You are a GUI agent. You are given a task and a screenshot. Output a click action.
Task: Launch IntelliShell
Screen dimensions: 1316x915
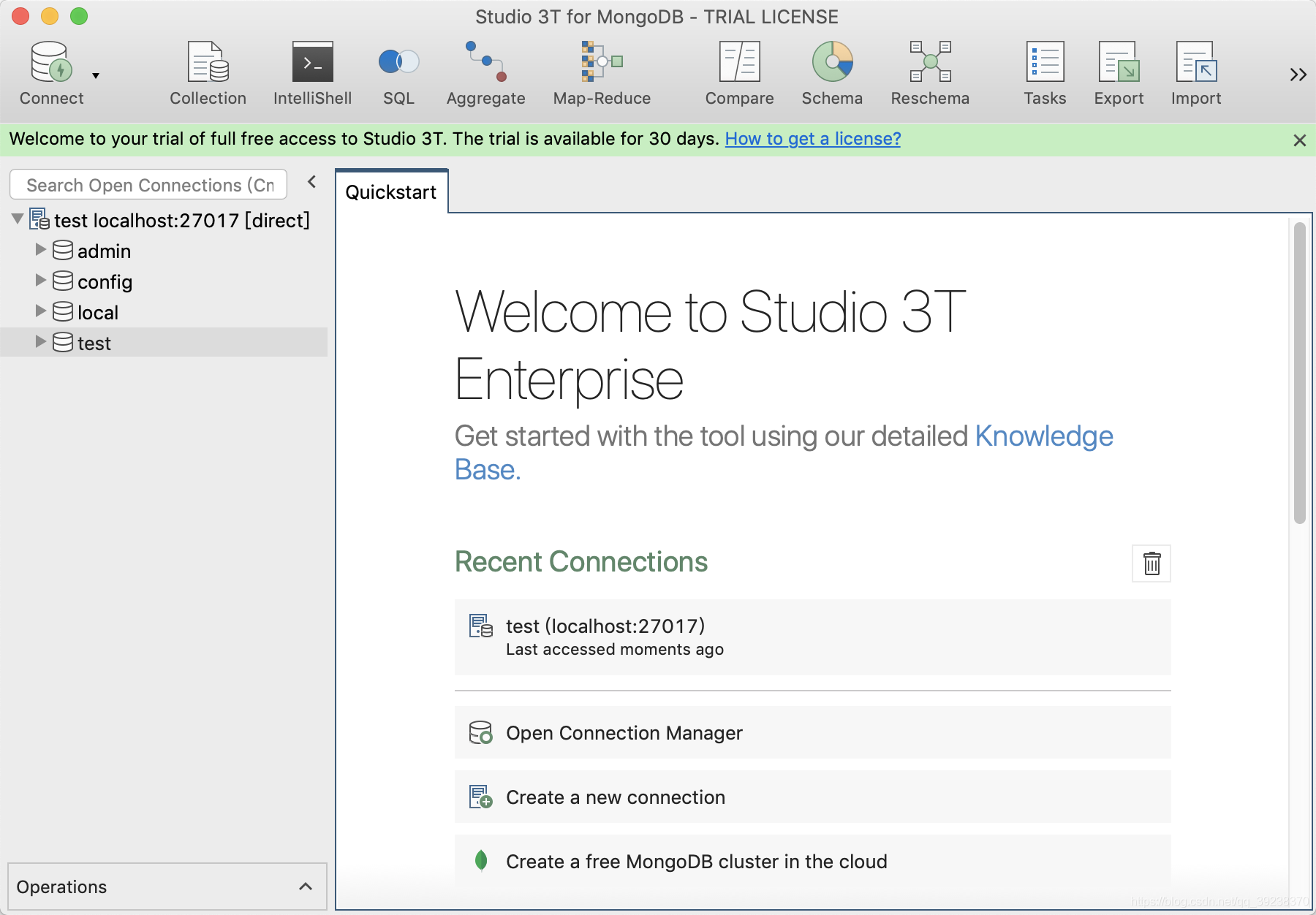pyautogui.click(x=311, y=71)
